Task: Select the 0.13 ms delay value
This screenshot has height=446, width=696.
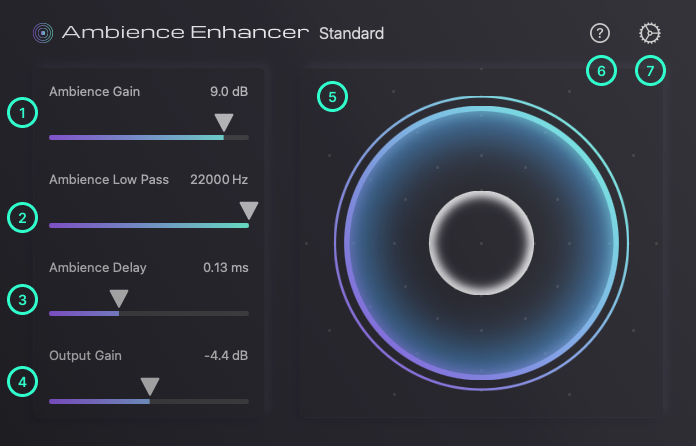Action: coord(225,267)
